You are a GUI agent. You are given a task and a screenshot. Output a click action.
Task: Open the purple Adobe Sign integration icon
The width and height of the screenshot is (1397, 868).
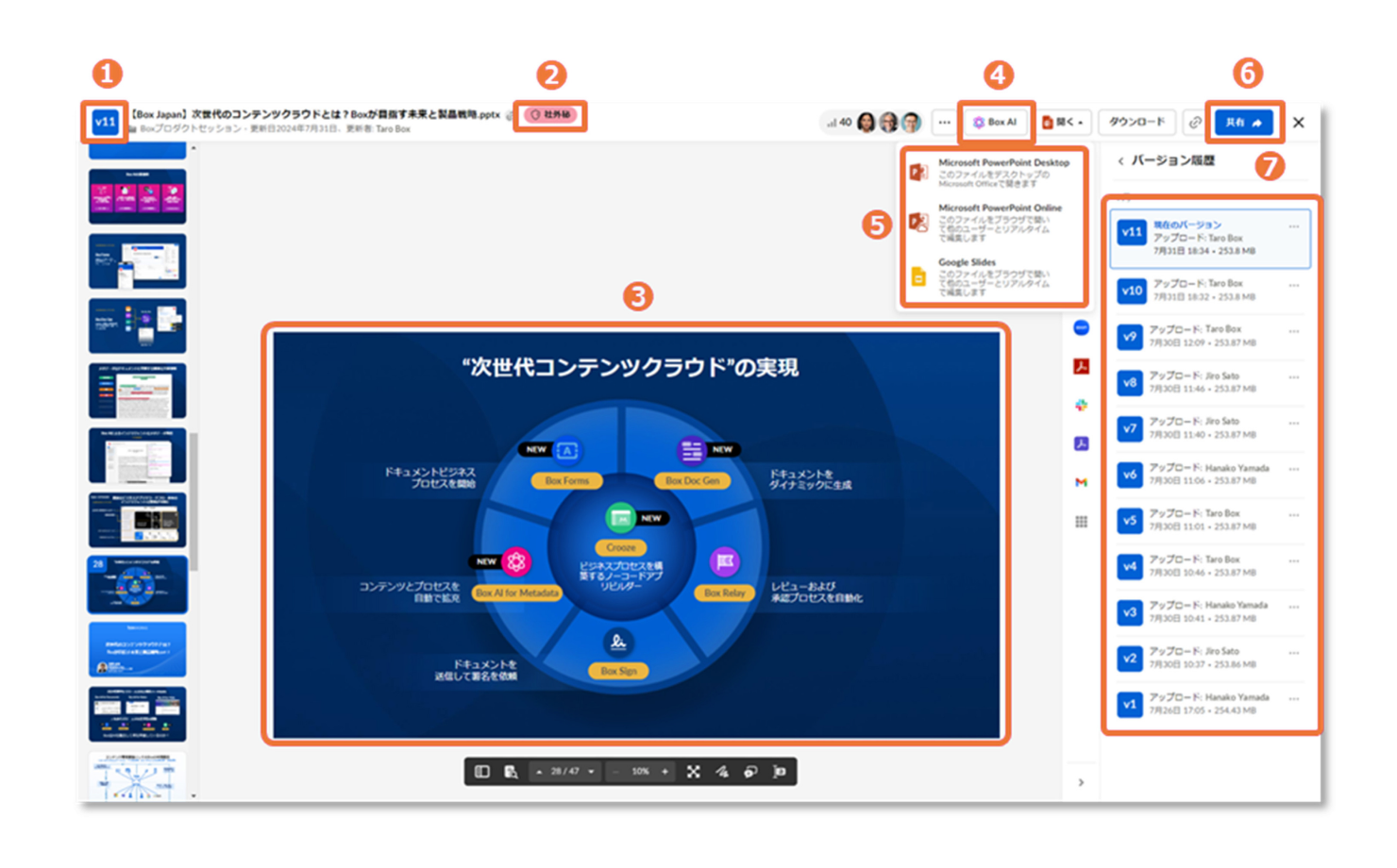pos(1082,443)
